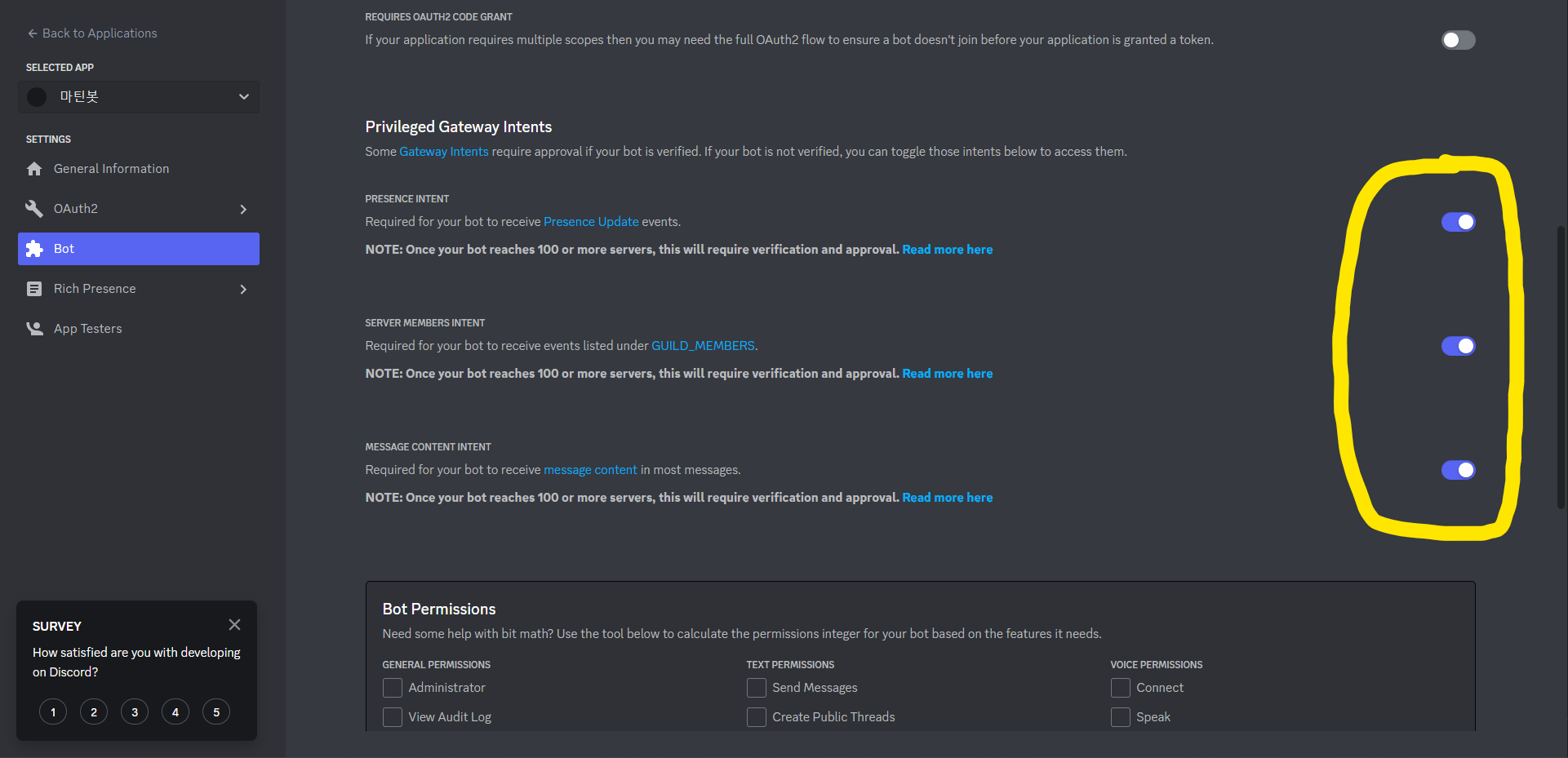Open General Information settings
The width and height of the screenshot is (1568, 758).
pos(139,169)
